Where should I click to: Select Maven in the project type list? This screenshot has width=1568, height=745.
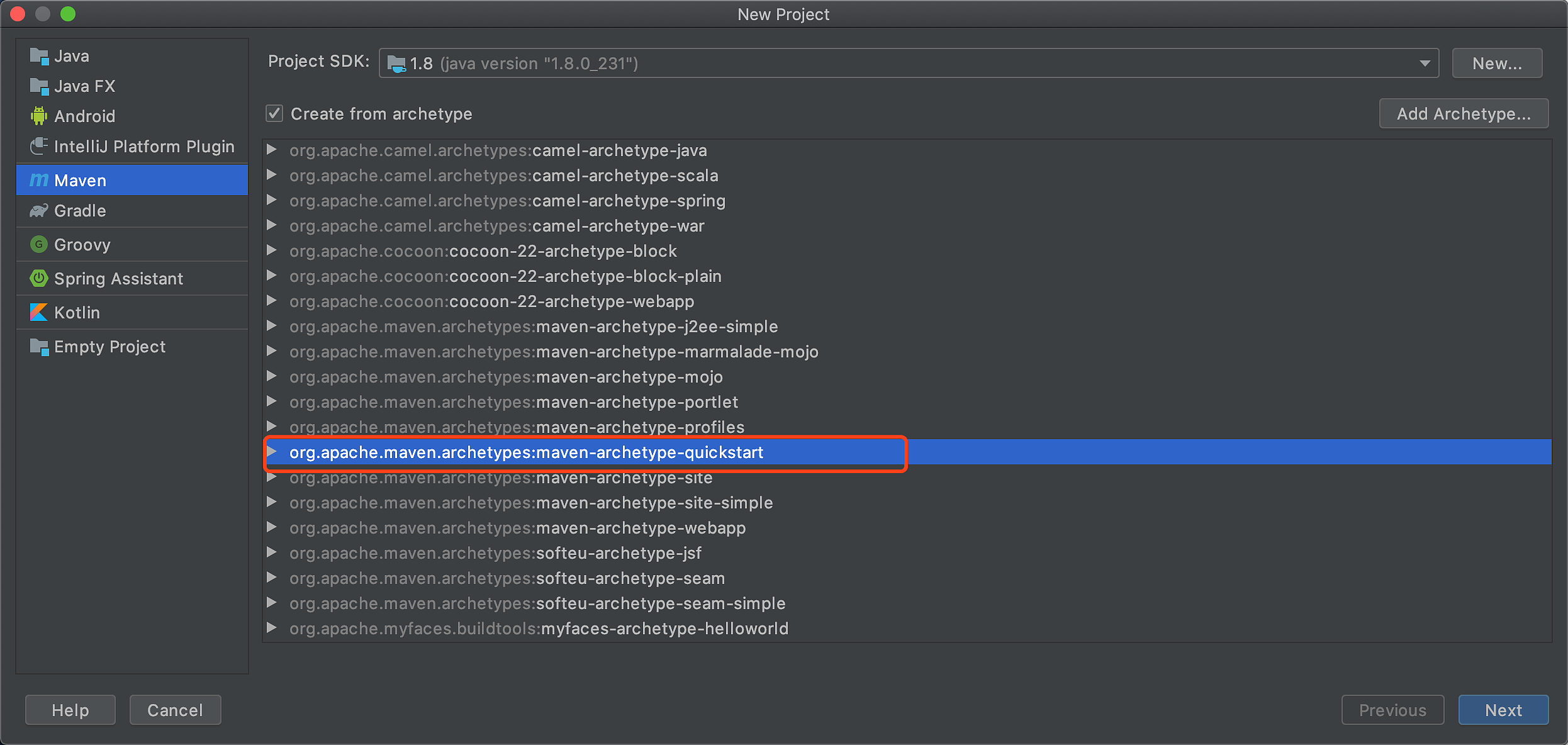coord(80,181)
